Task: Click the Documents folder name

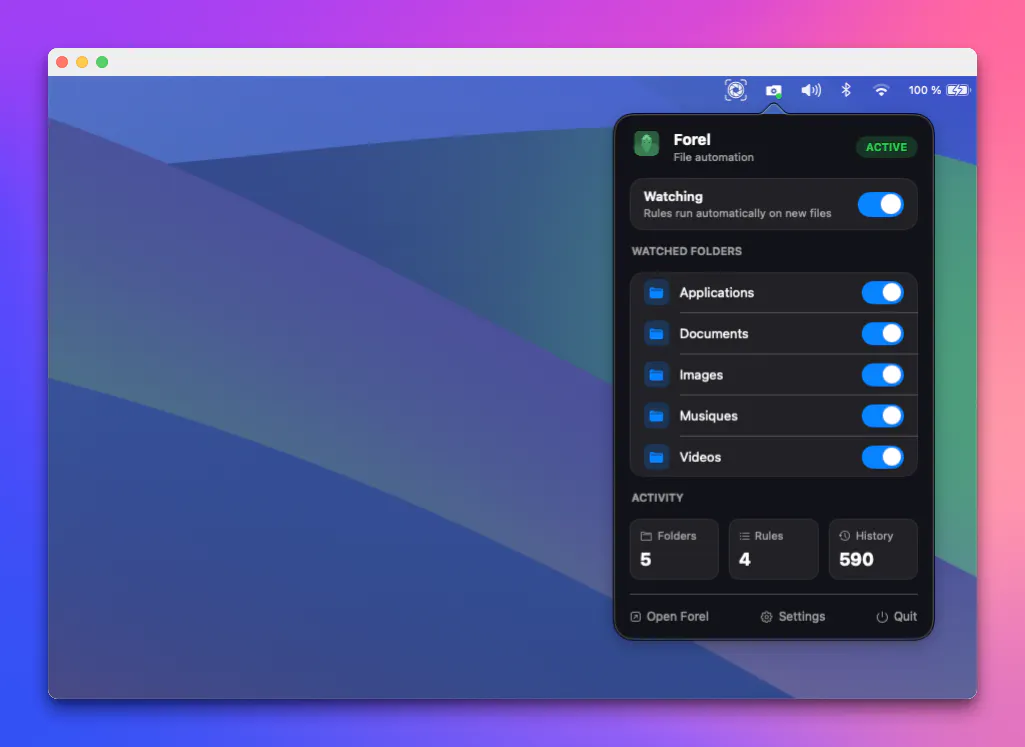Action: (x=714, y=334)
